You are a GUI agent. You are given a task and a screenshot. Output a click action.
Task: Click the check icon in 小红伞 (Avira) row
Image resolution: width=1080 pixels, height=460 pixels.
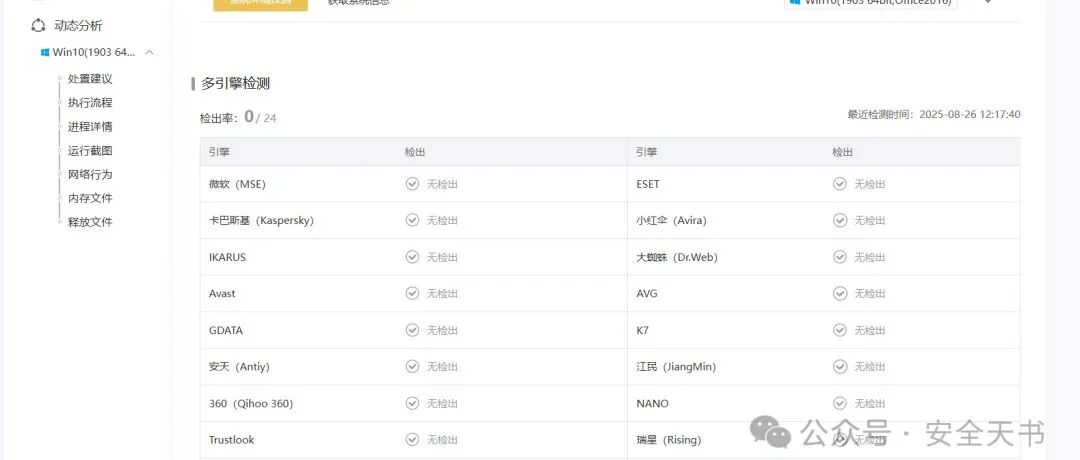point(840,220)
